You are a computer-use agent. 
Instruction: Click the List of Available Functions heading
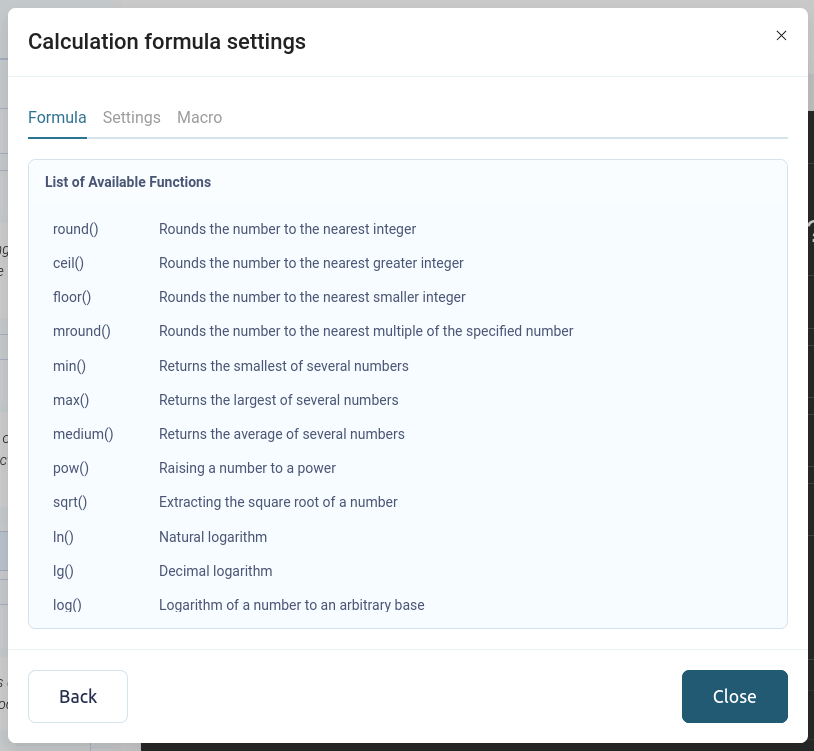(128, 182)
